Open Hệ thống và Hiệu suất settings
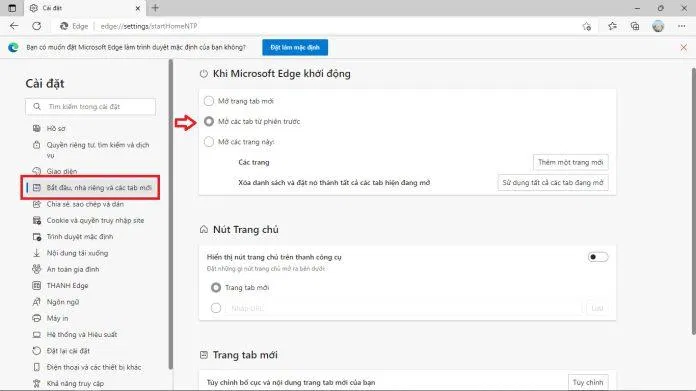The image size is (696, 391). point(82,334)
